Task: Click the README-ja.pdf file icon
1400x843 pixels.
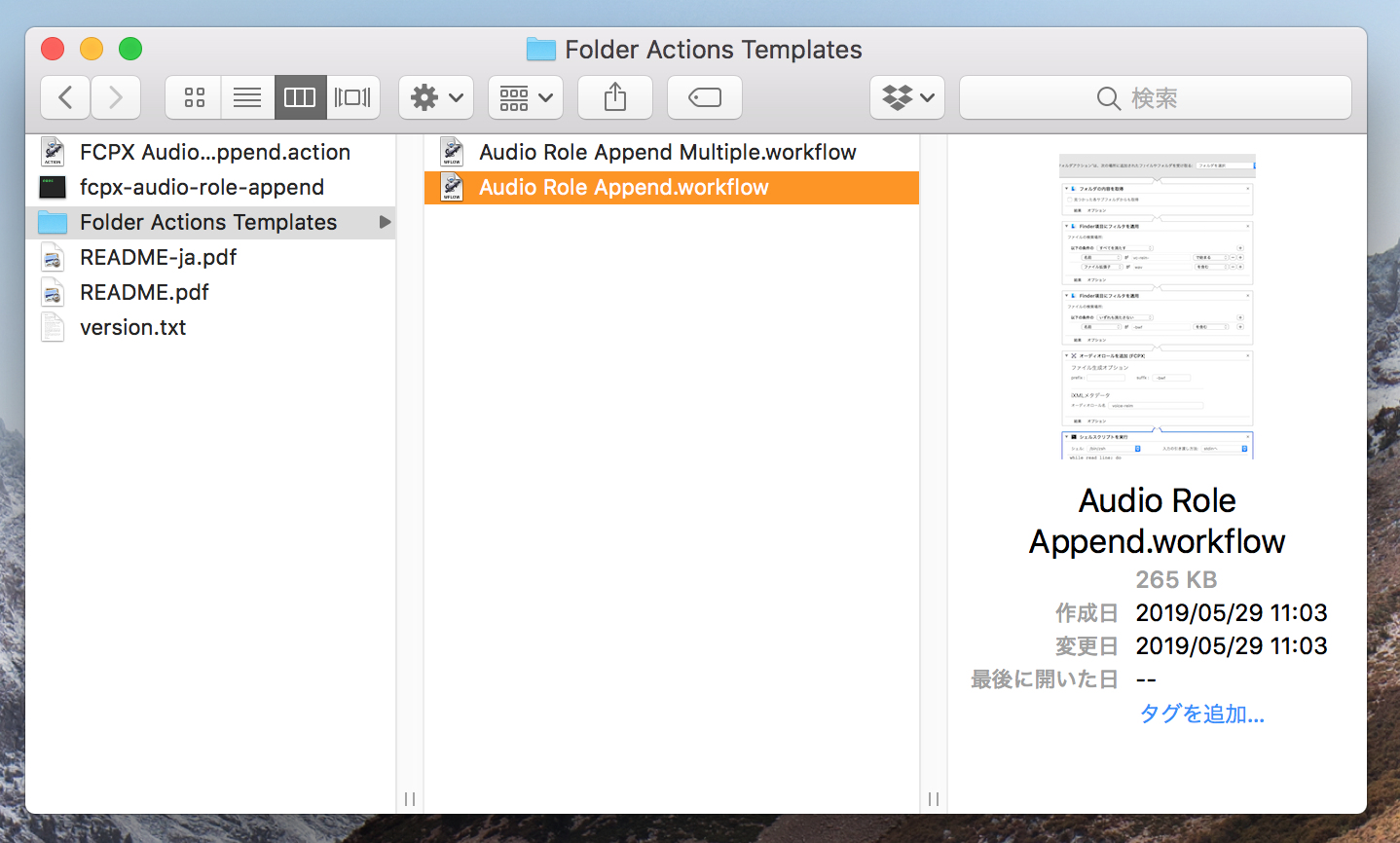Action: click(x=53, y=257)
